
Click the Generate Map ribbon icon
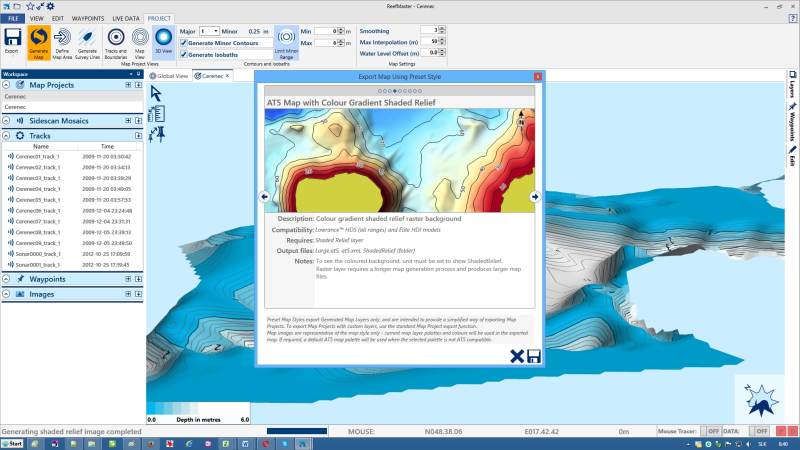(37, 41)
